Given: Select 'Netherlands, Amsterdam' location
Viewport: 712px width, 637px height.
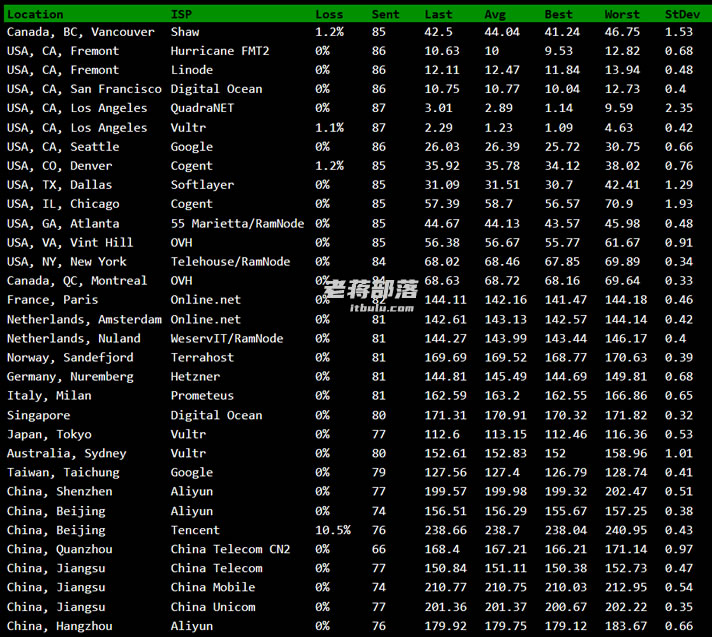Looking at the screenshot, I should pyautogui.click(x=84, y=320).
